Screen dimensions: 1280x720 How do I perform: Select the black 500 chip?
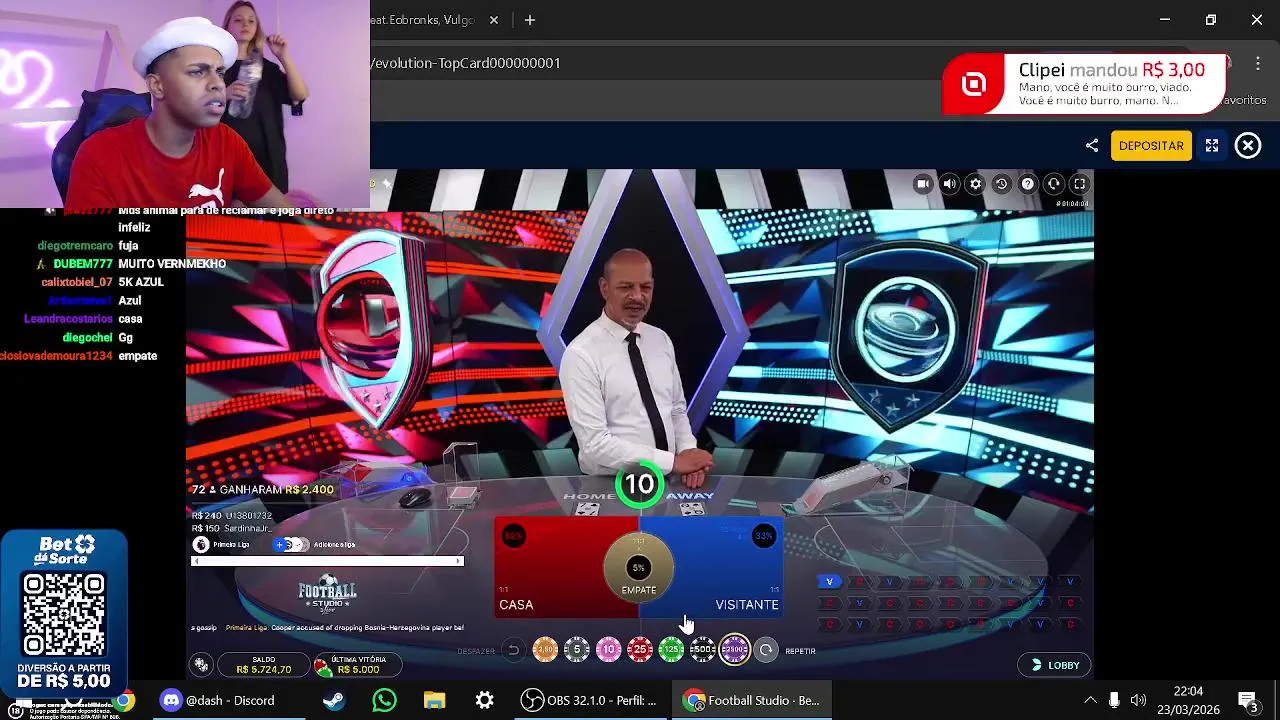click(703, 650)
